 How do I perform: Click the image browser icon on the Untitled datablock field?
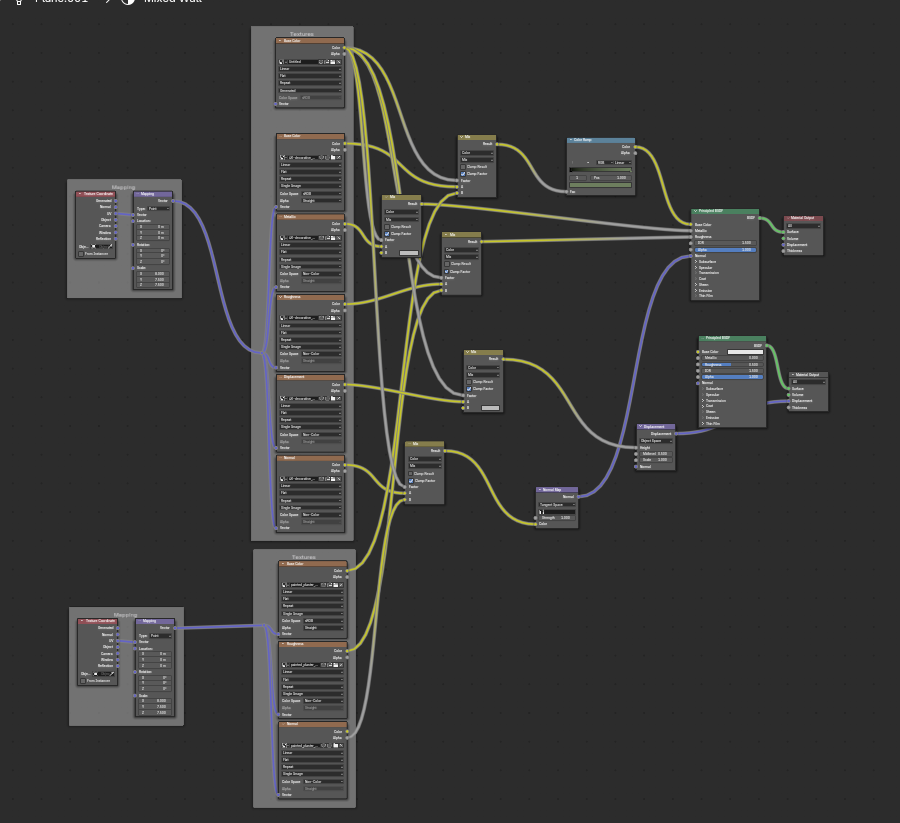point(281,62)
